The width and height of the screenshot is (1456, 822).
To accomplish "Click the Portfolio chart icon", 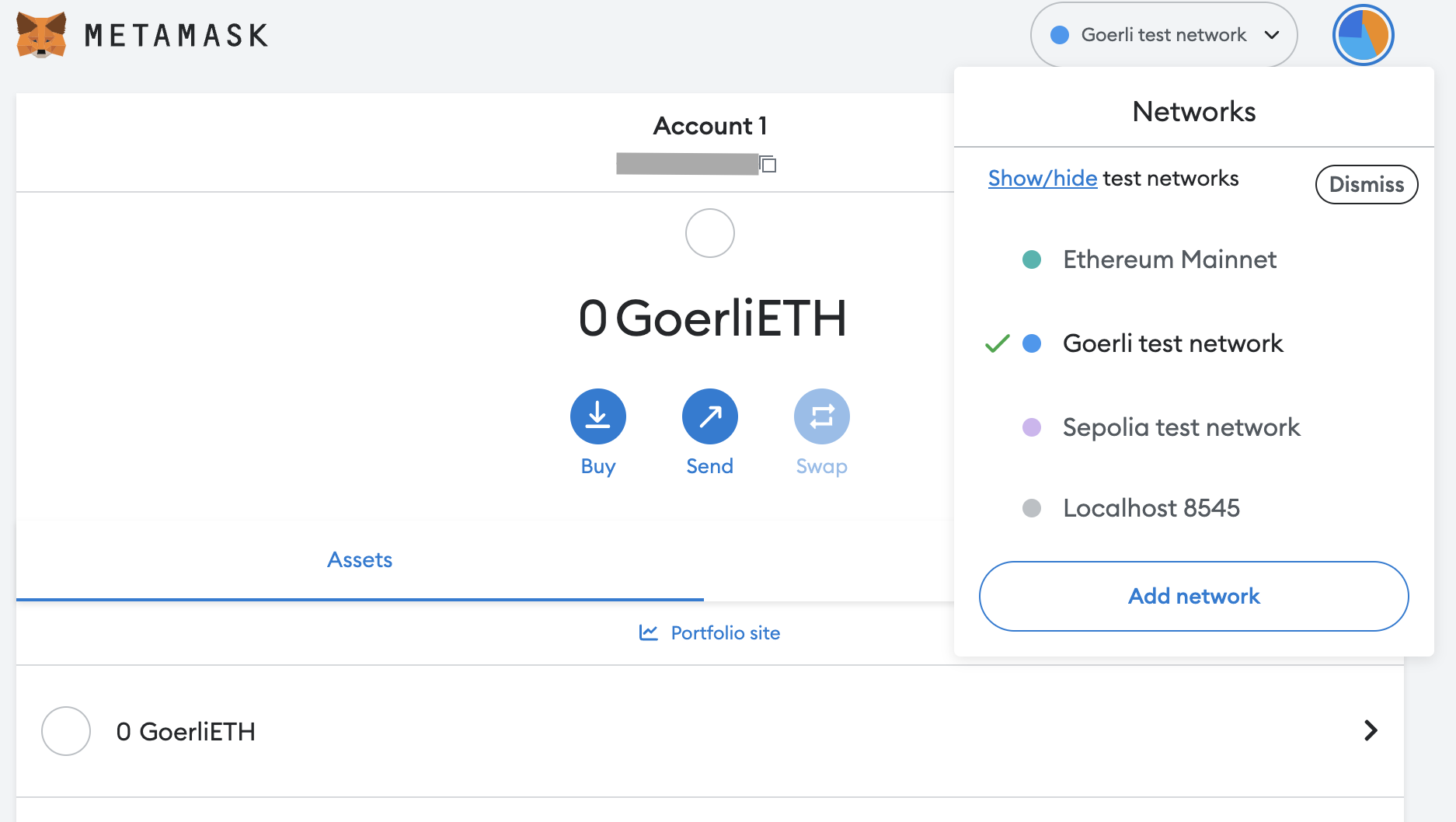I will click(649, 632).
